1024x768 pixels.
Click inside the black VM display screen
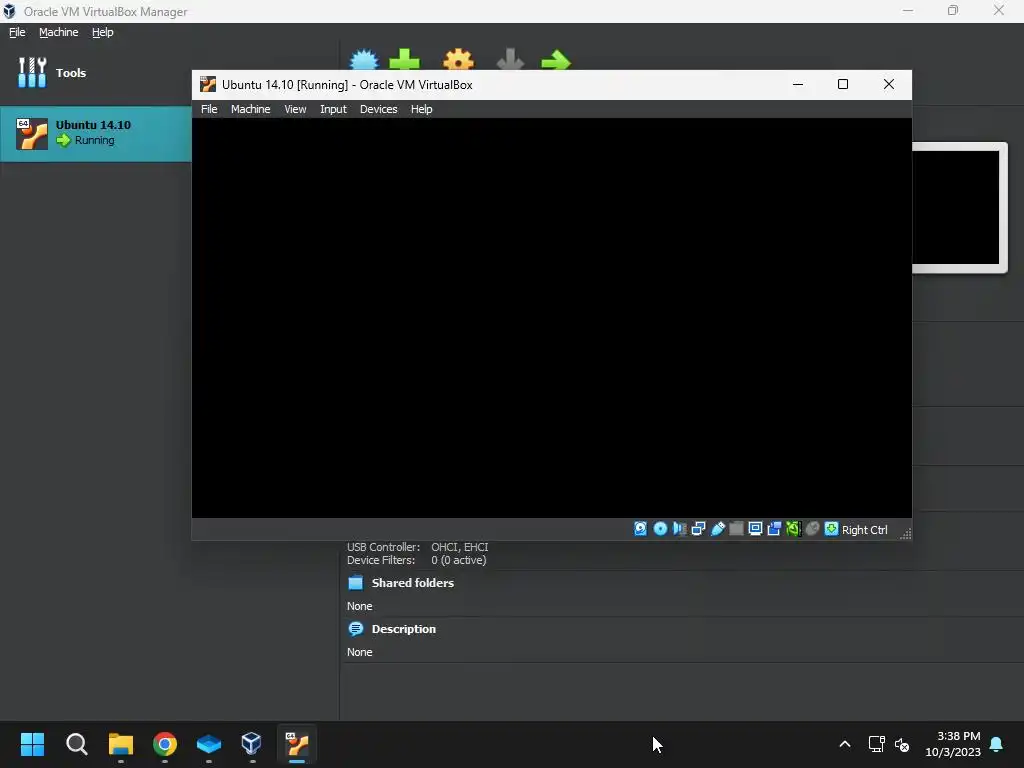pos(551,318)
